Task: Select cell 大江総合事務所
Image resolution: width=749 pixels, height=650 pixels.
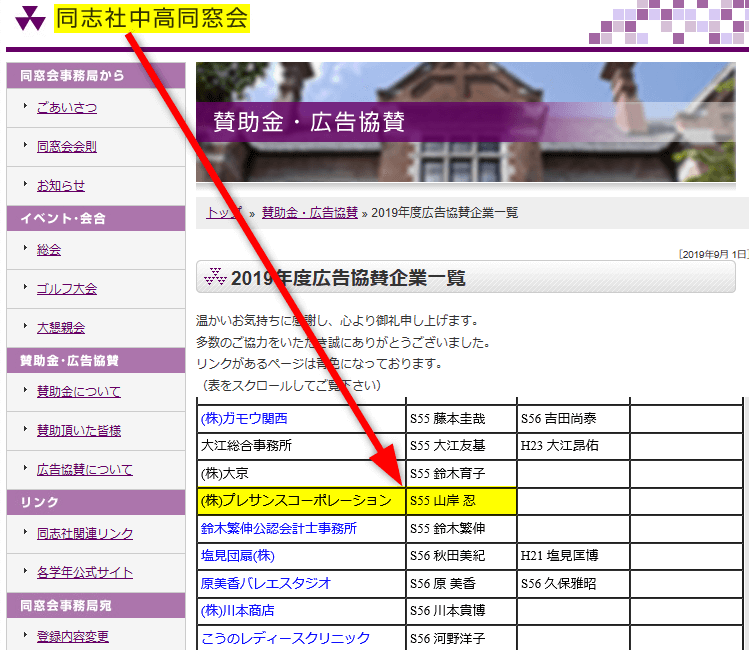Action: coord(301,446)
